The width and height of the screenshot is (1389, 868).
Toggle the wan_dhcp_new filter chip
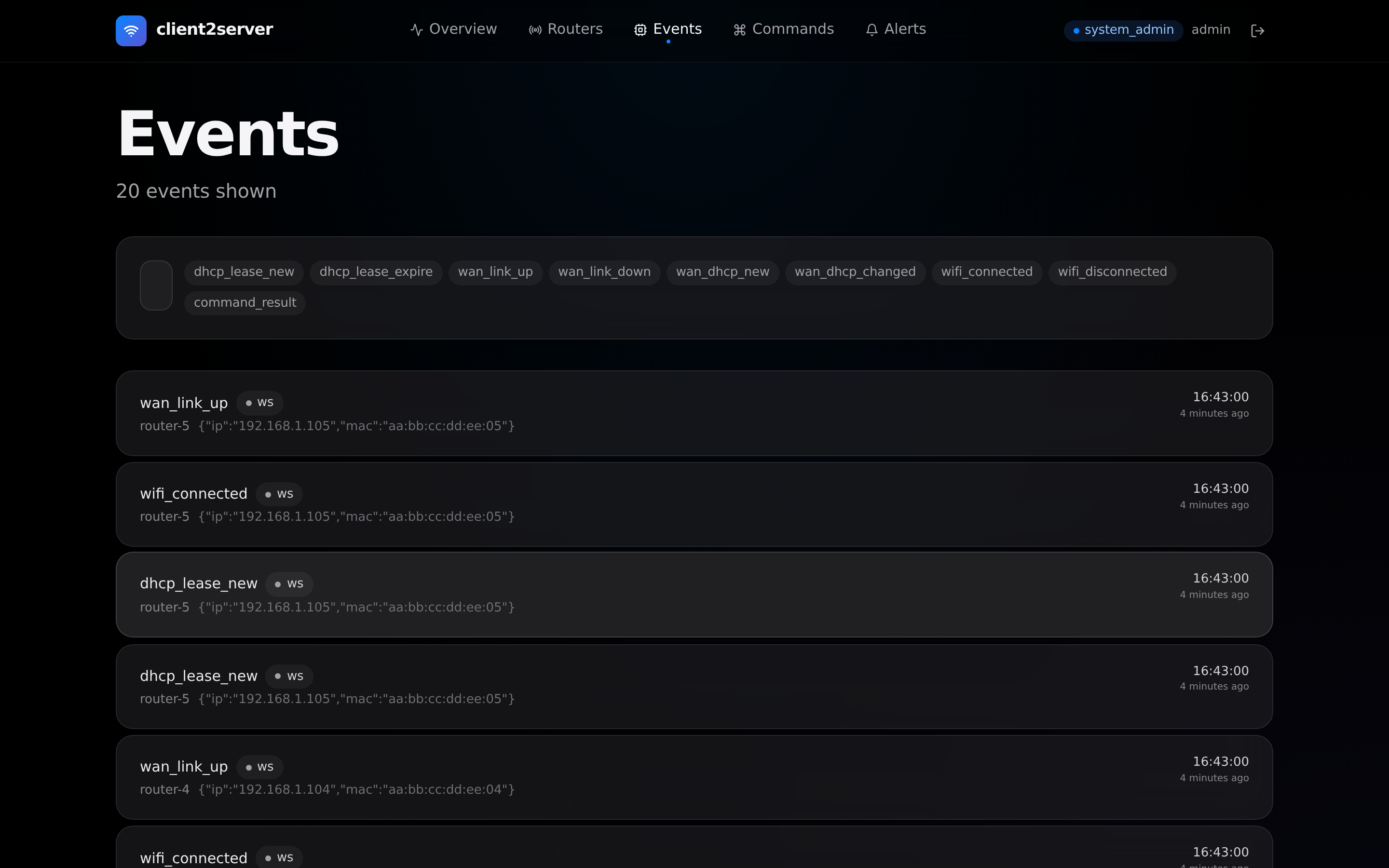(x=722, y=272)
